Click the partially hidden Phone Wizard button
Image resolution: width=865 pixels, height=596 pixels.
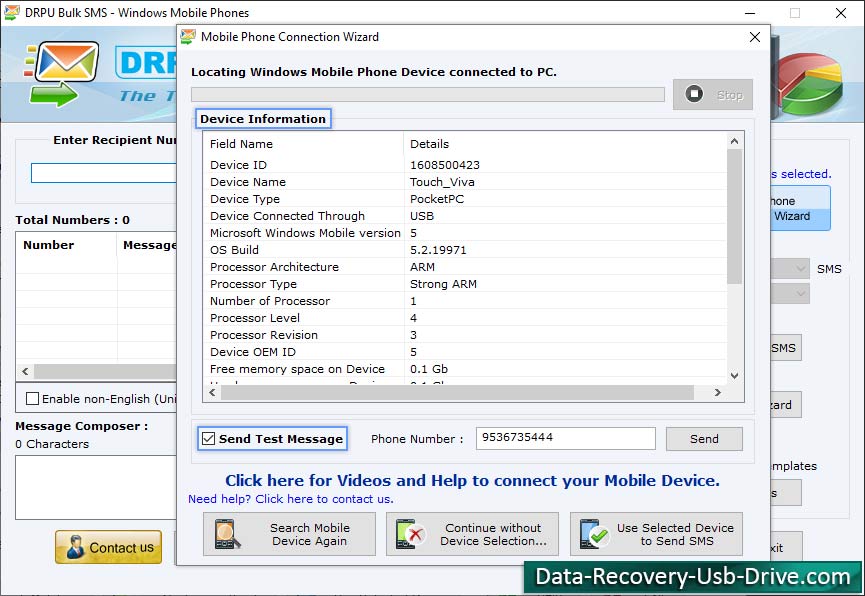[800, 208]
